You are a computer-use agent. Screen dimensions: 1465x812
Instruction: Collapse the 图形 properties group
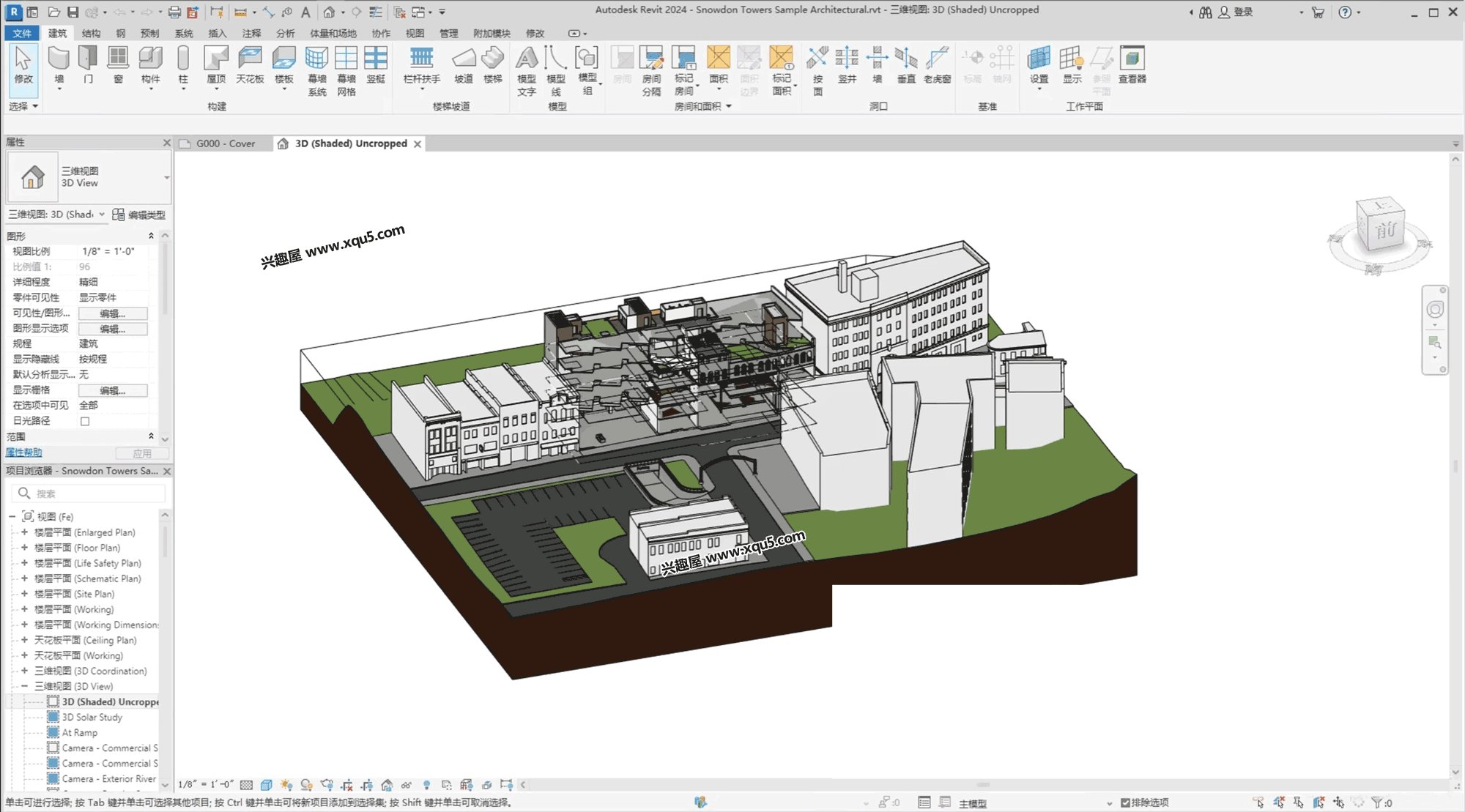pos(151,236)
